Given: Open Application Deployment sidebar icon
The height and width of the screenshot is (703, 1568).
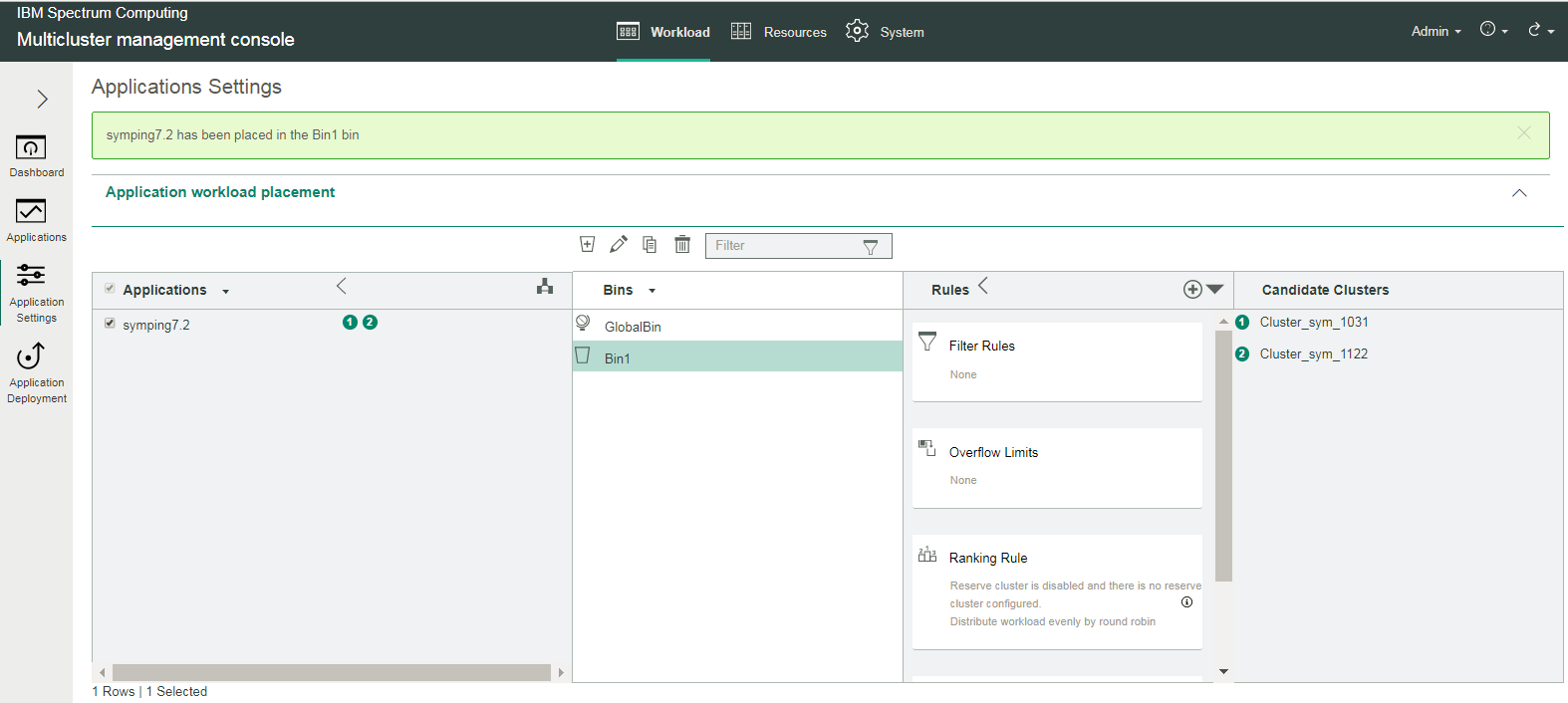Looking at the screenshot, I should (36, 373).
